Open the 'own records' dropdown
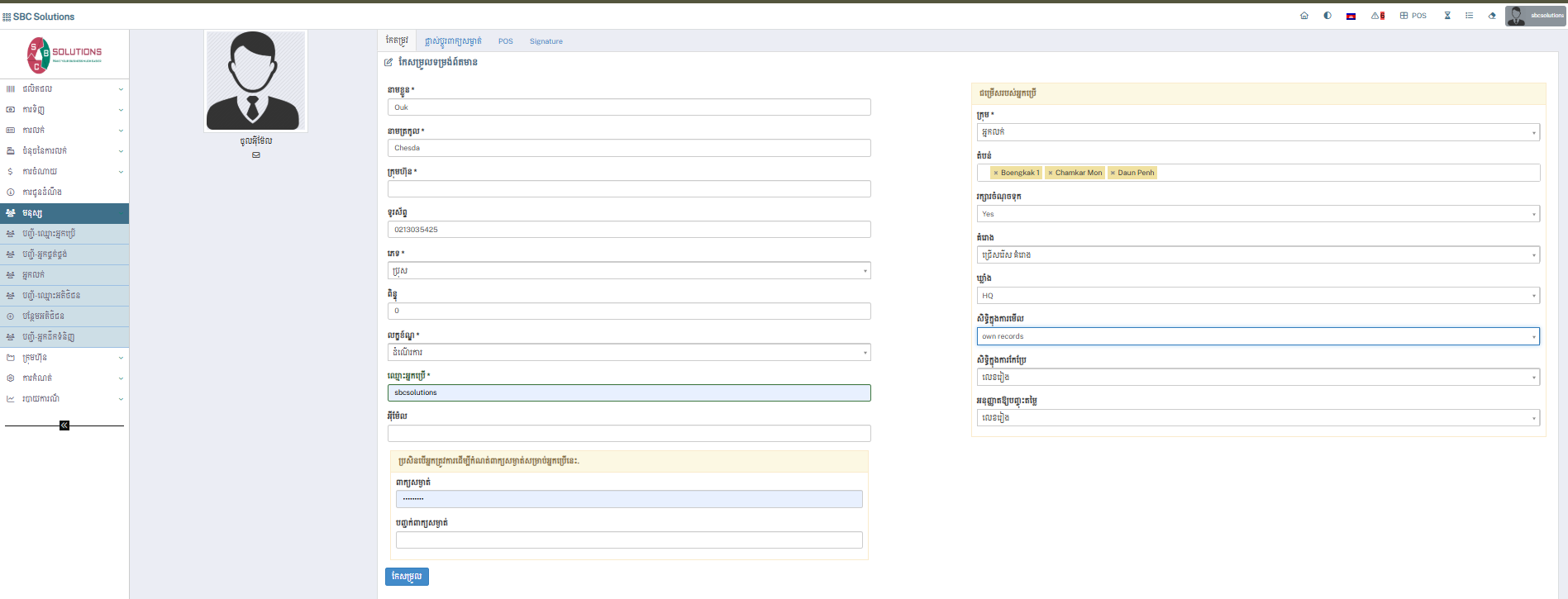 click(x=1257, y=336)
